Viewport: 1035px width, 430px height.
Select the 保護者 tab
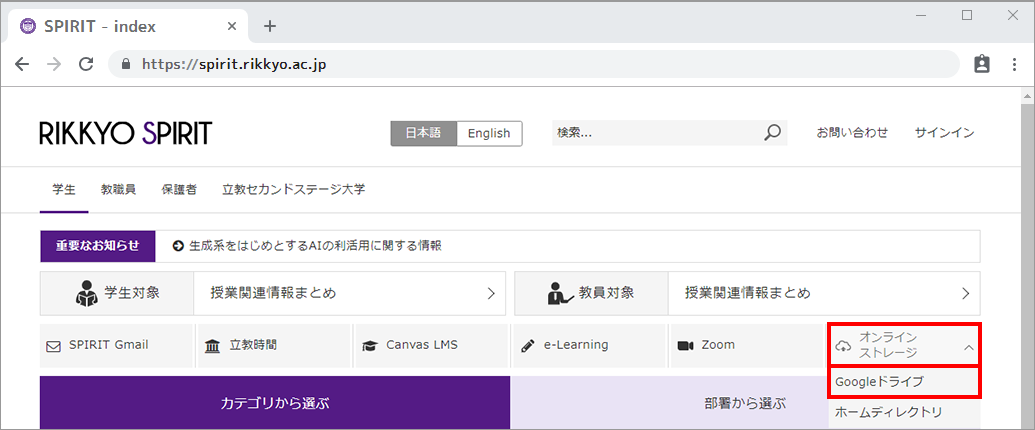point(179,190)
